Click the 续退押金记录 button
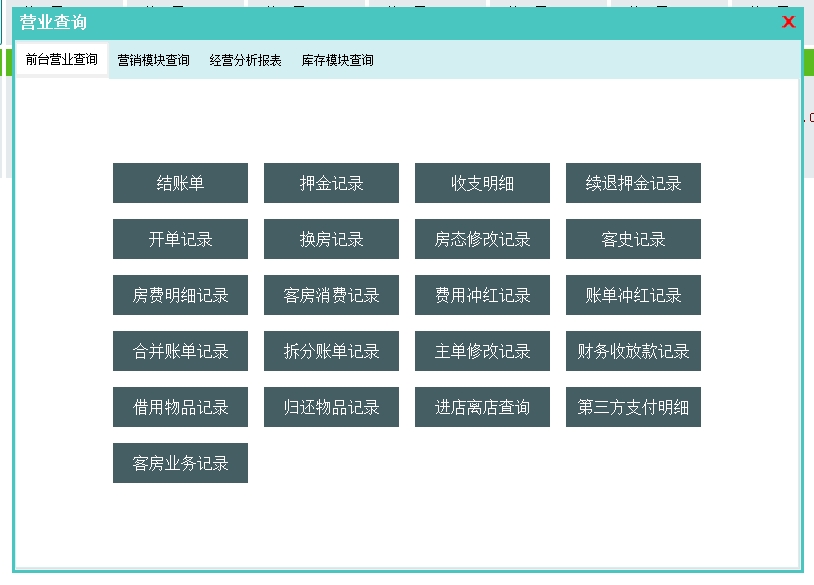814x585 pixels. tap(633, 183)
